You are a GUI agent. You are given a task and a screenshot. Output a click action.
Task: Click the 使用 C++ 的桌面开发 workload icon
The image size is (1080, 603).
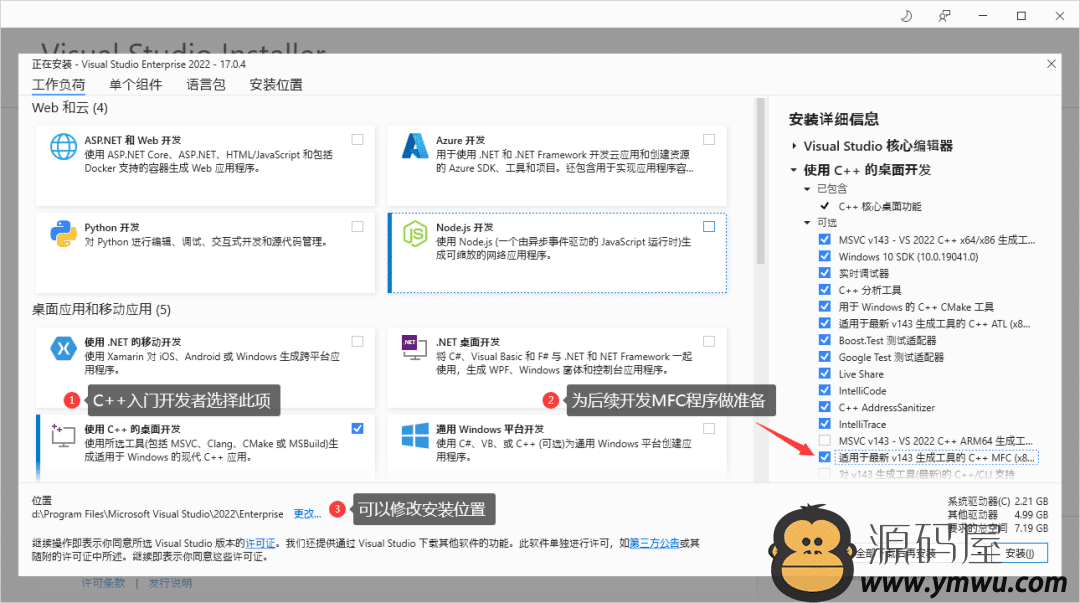click(63, 436)
